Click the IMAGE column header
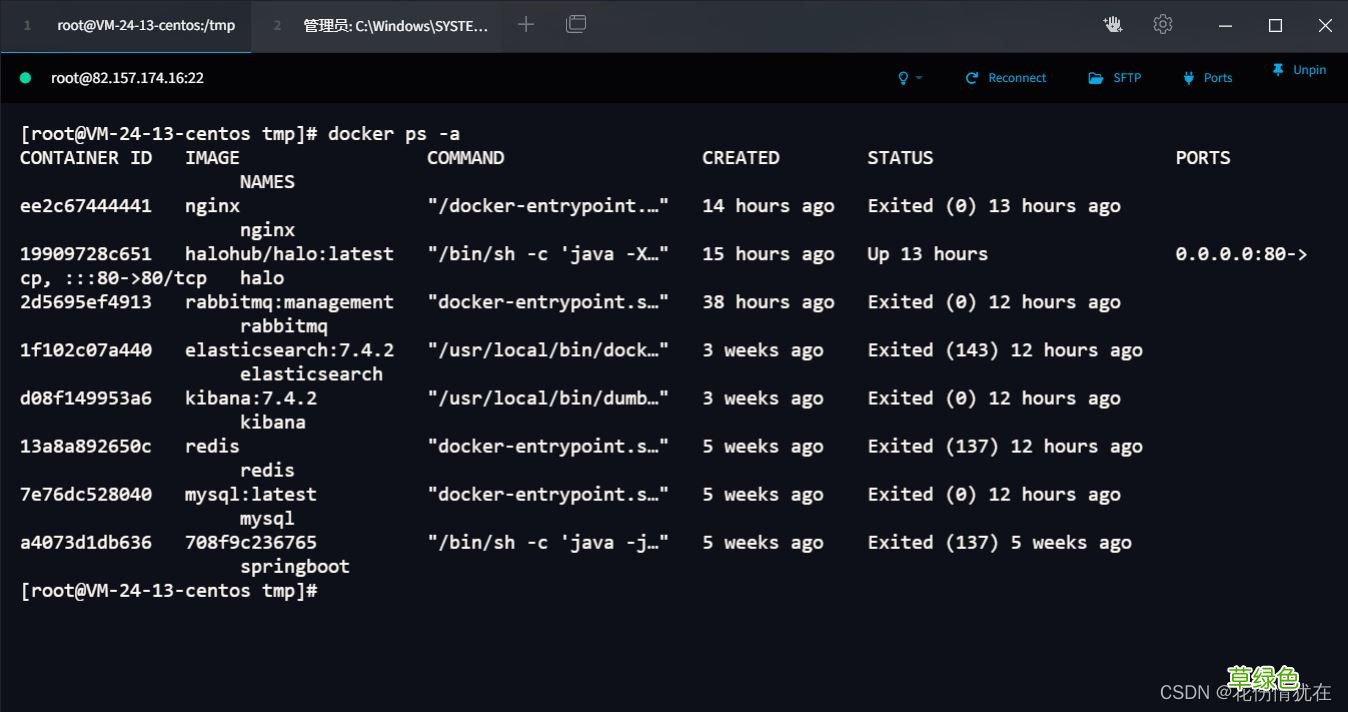 click(212, 158)
